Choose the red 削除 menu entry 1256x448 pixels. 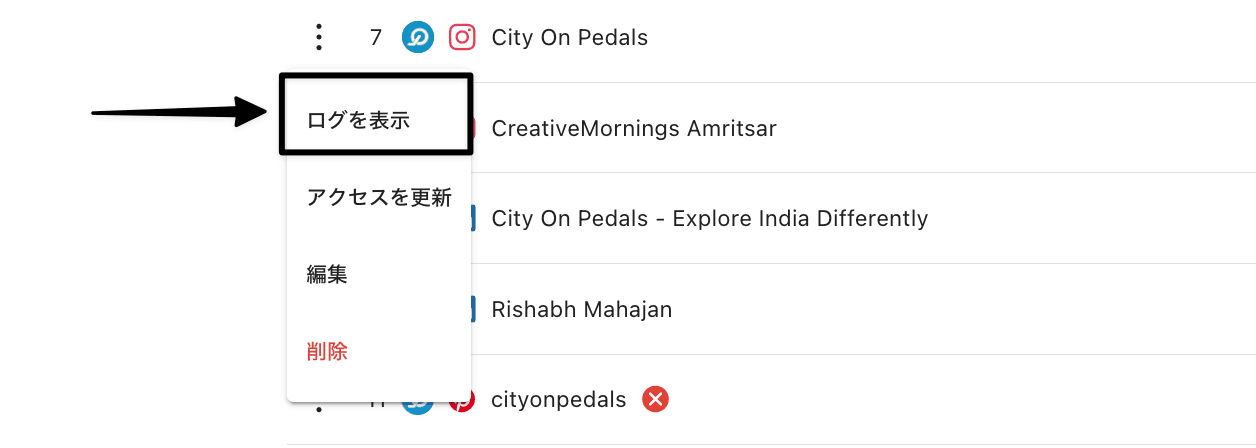click(x=327, y=352)
